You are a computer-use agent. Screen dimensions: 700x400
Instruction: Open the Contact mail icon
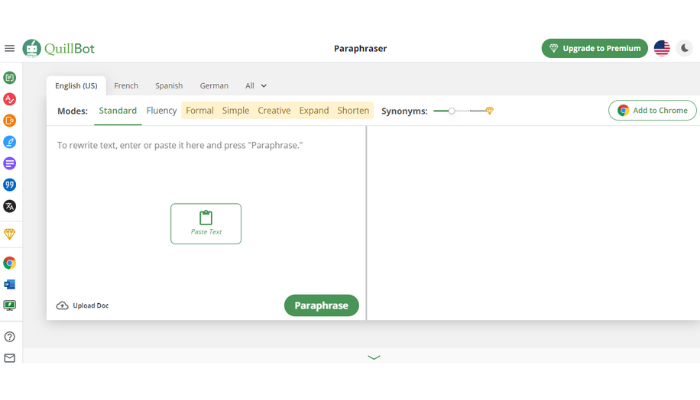pyautogui.click(x=9, y=358)
